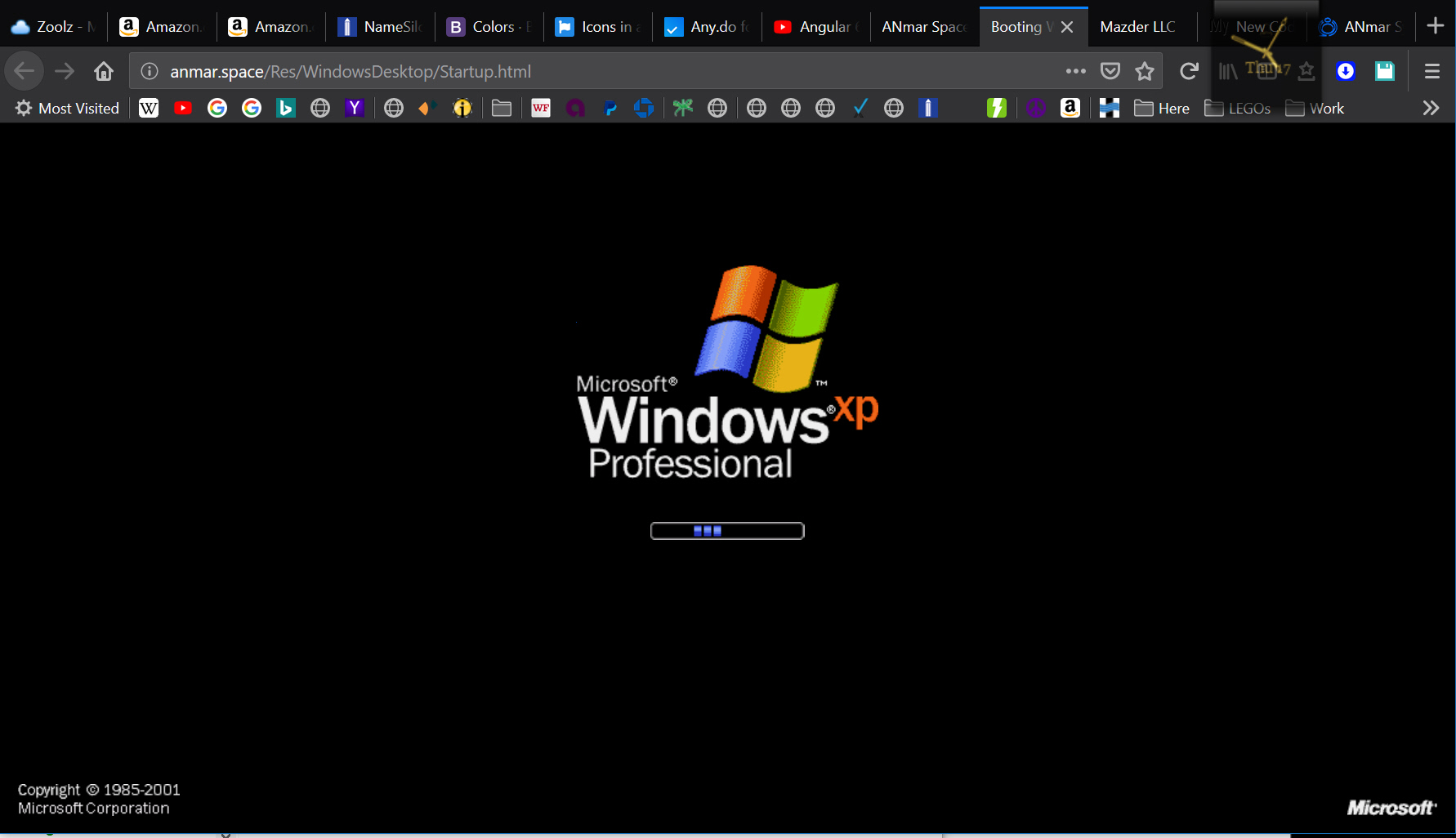
Task: Reload the current page
Action: tap(1189, 72)
